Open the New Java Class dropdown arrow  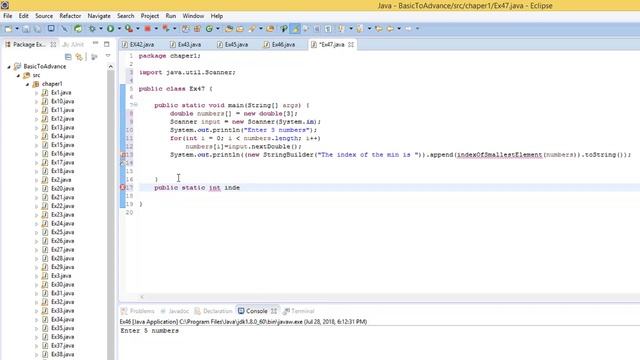pyautogui.click(x=218, y=29)
